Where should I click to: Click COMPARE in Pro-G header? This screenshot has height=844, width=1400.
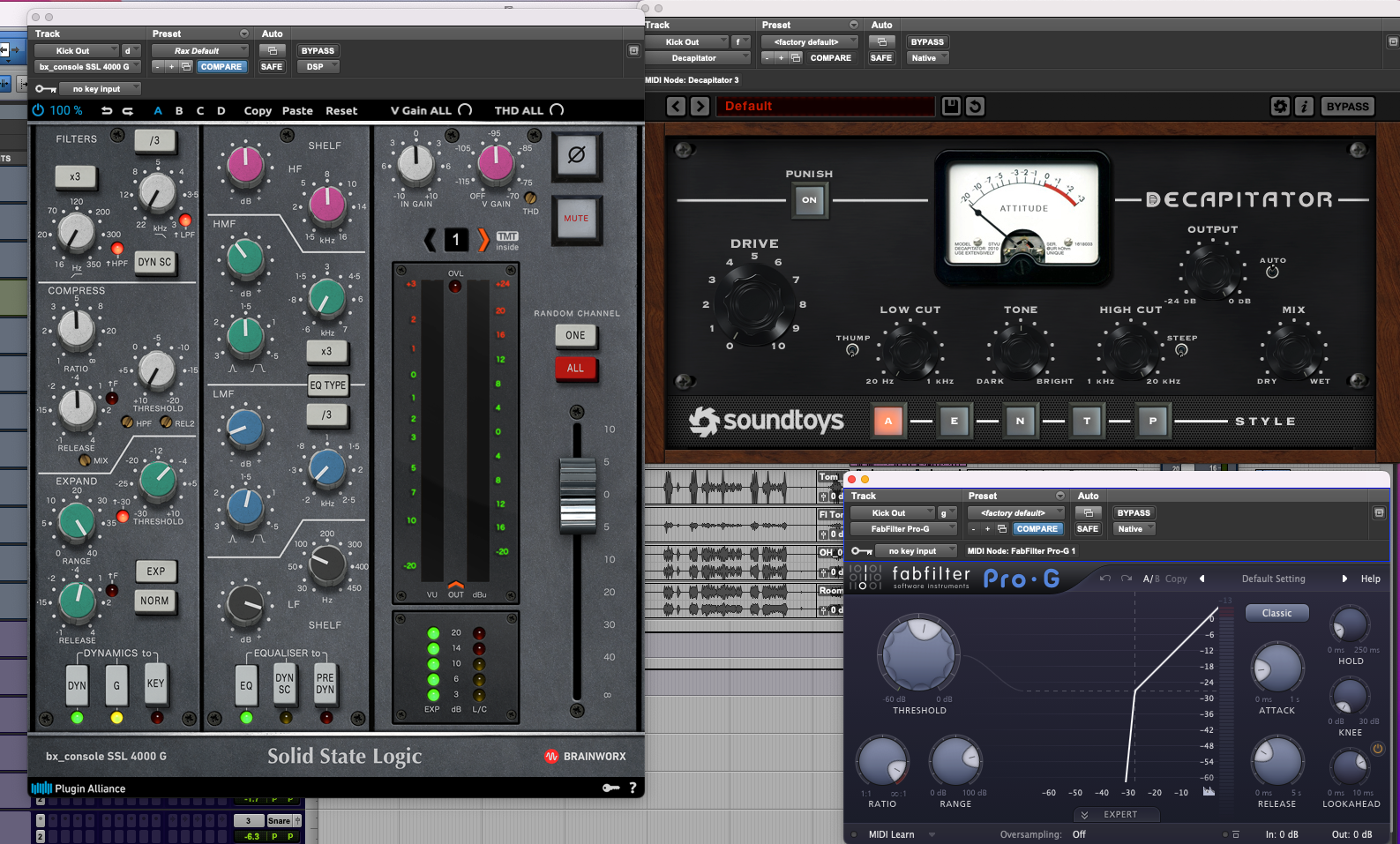tap(1037, 529)
